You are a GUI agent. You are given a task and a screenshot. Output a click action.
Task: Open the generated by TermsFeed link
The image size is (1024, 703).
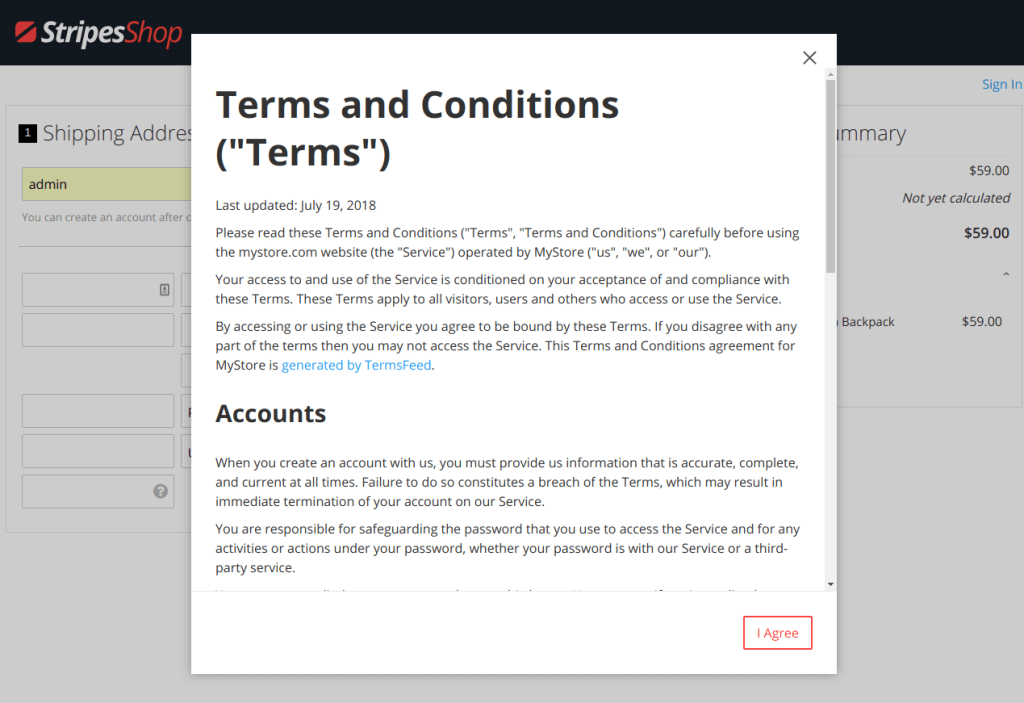[x=356, y=365]
